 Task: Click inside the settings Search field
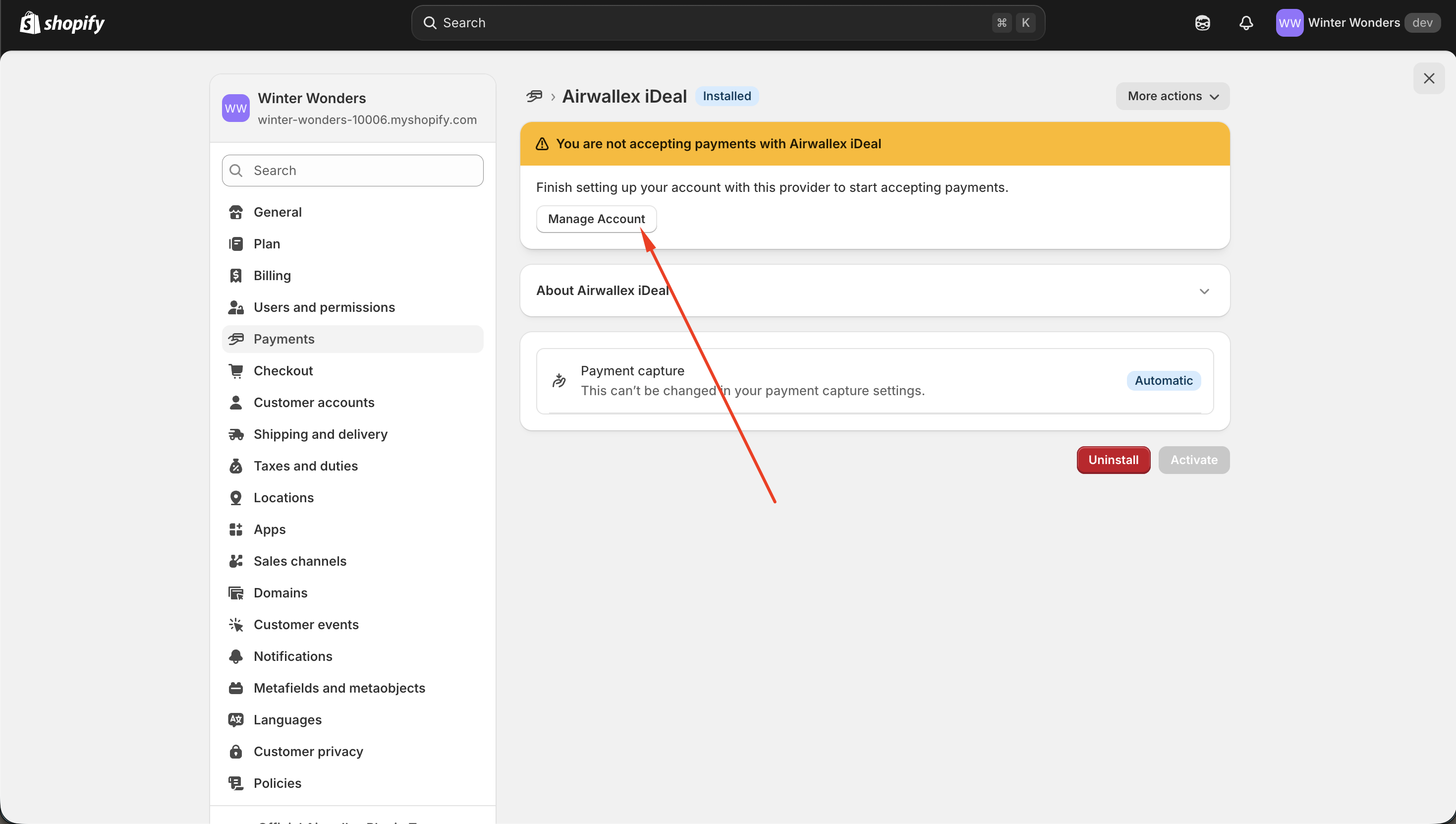352,170
